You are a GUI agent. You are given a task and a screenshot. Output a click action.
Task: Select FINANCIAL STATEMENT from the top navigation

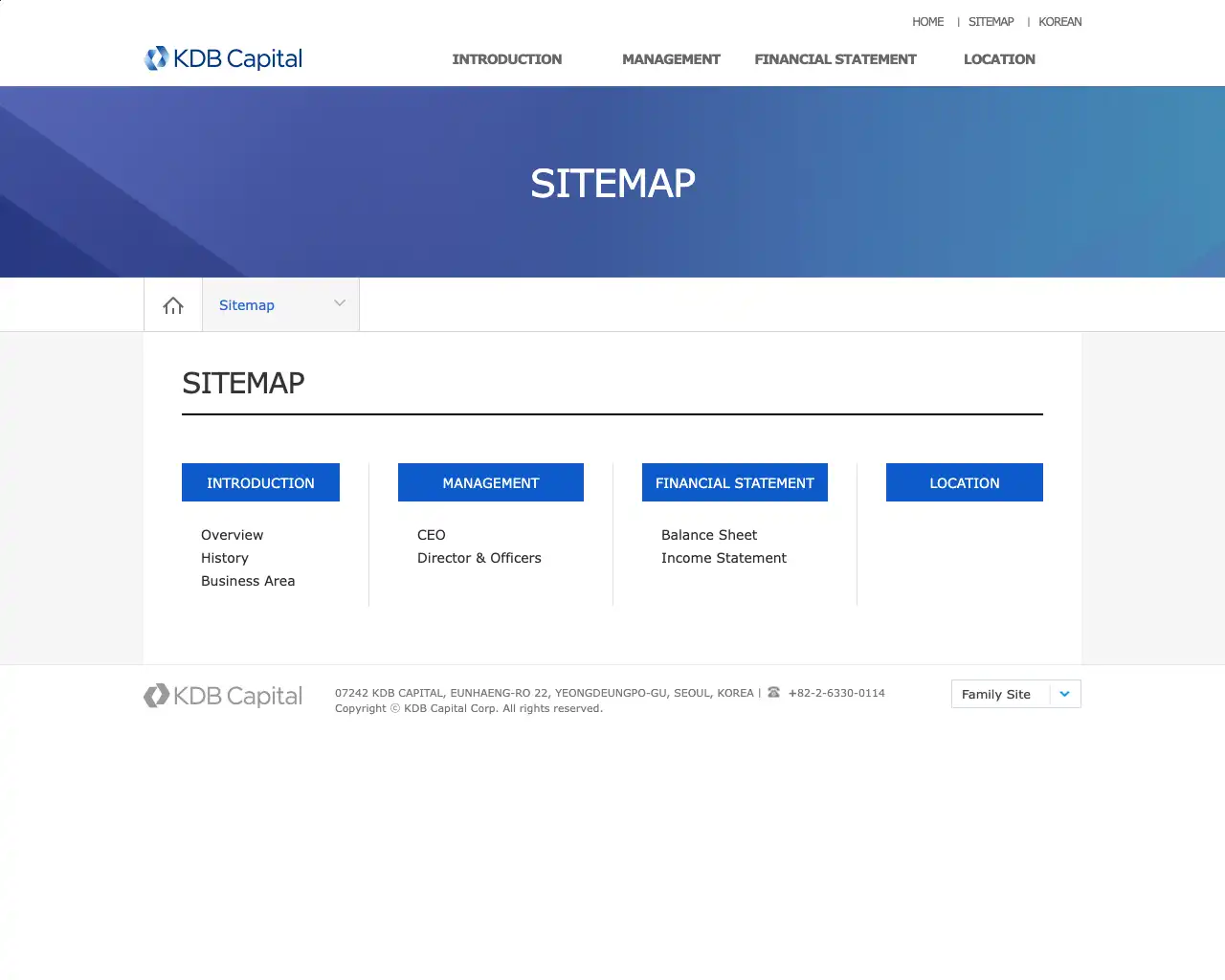click(x=835, y=59)
